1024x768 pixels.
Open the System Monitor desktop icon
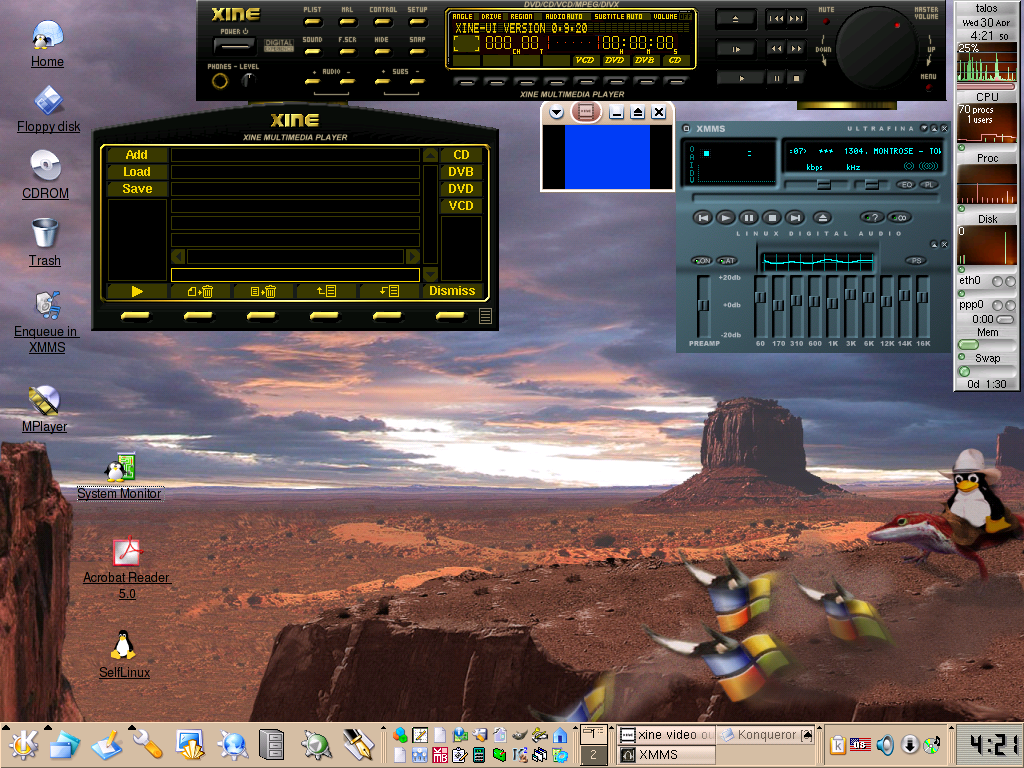point(120,475)
